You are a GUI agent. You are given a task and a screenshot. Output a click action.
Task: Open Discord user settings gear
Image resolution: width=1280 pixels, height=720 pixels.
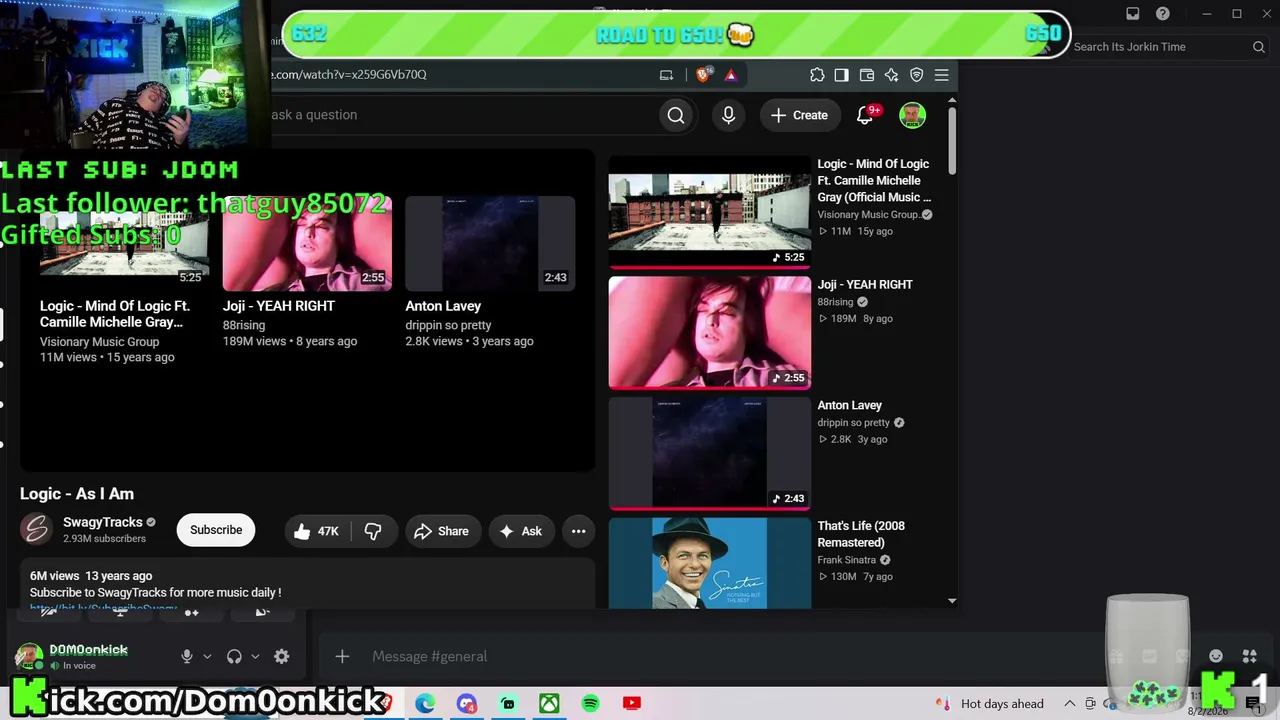282,657
